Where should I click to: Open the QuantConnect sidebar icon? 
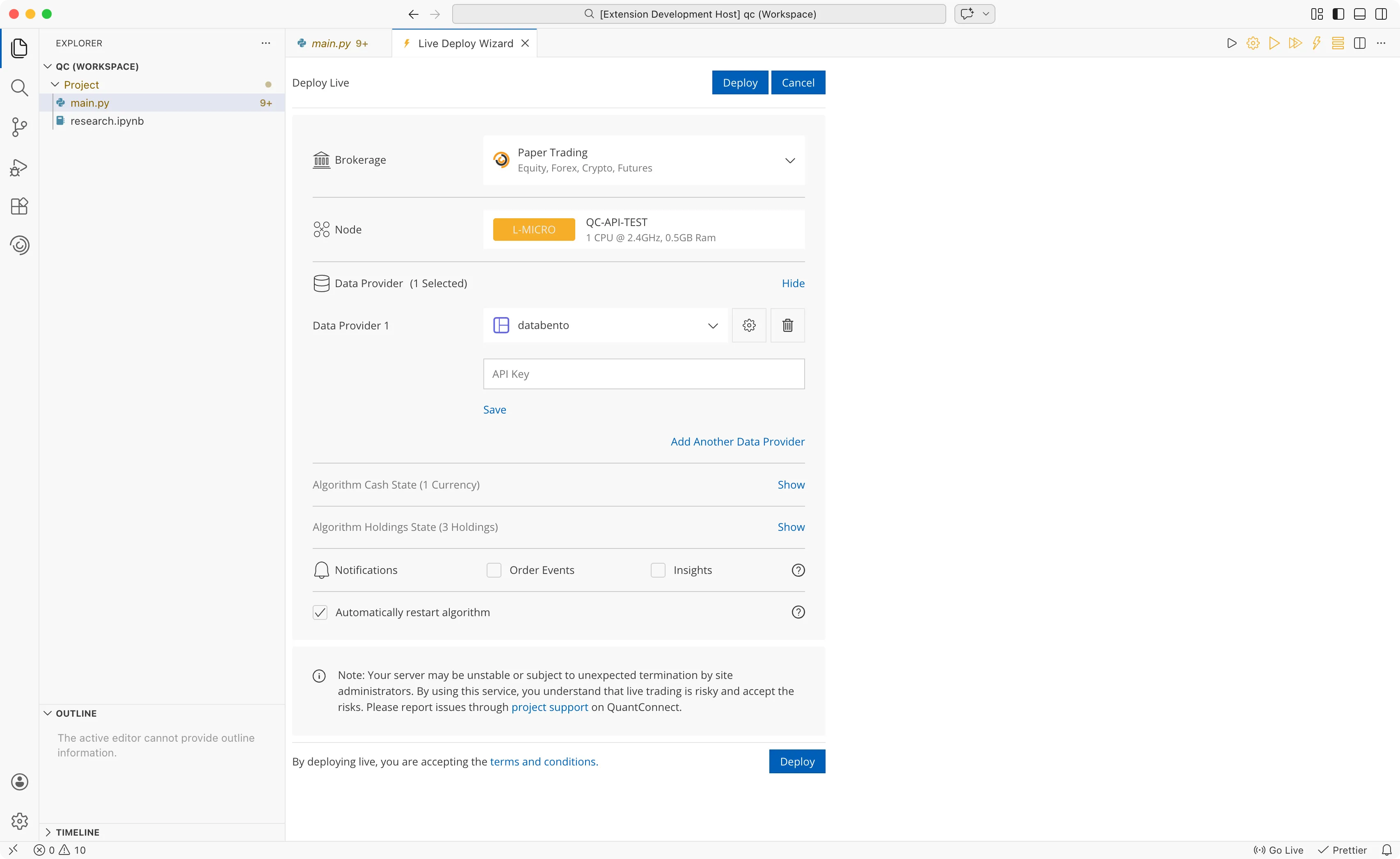[19, 245]
